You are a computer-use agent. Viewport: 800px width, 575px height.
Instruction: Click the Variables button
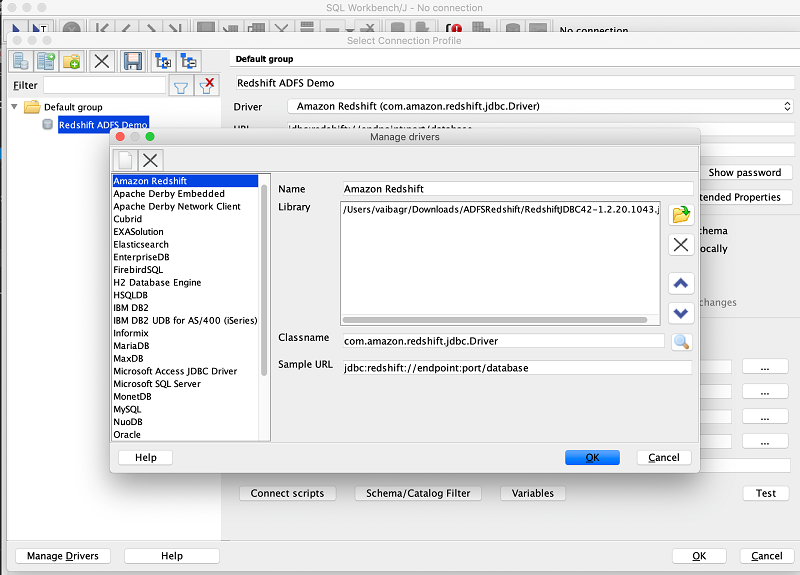click(533, 493)
